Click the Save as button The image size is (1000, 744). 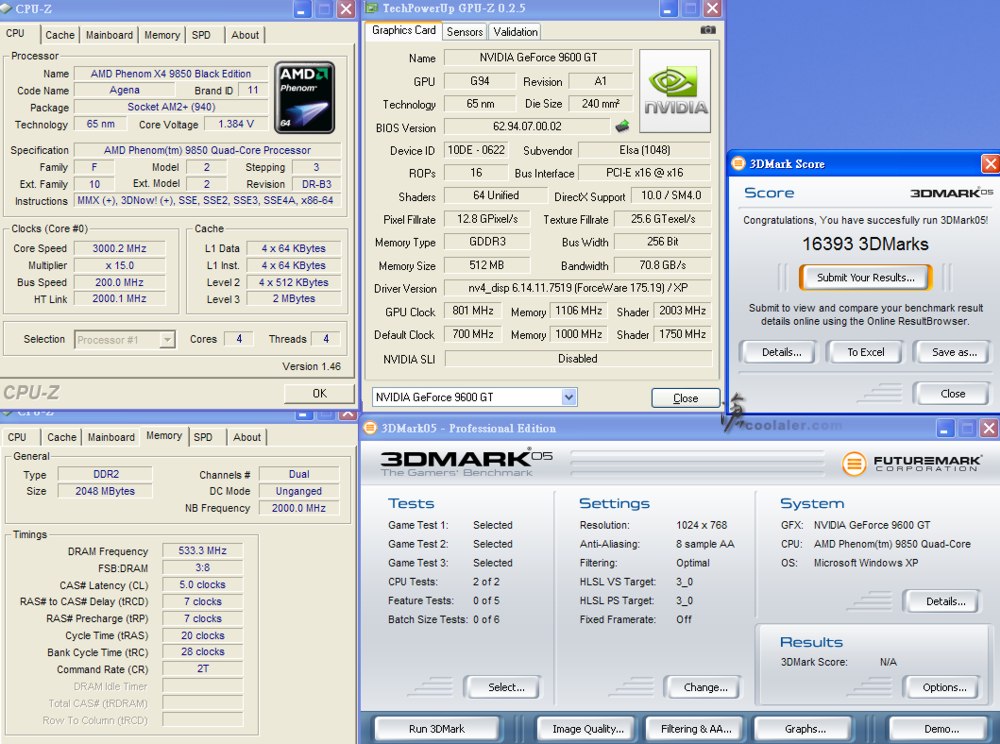coord(954,352)
